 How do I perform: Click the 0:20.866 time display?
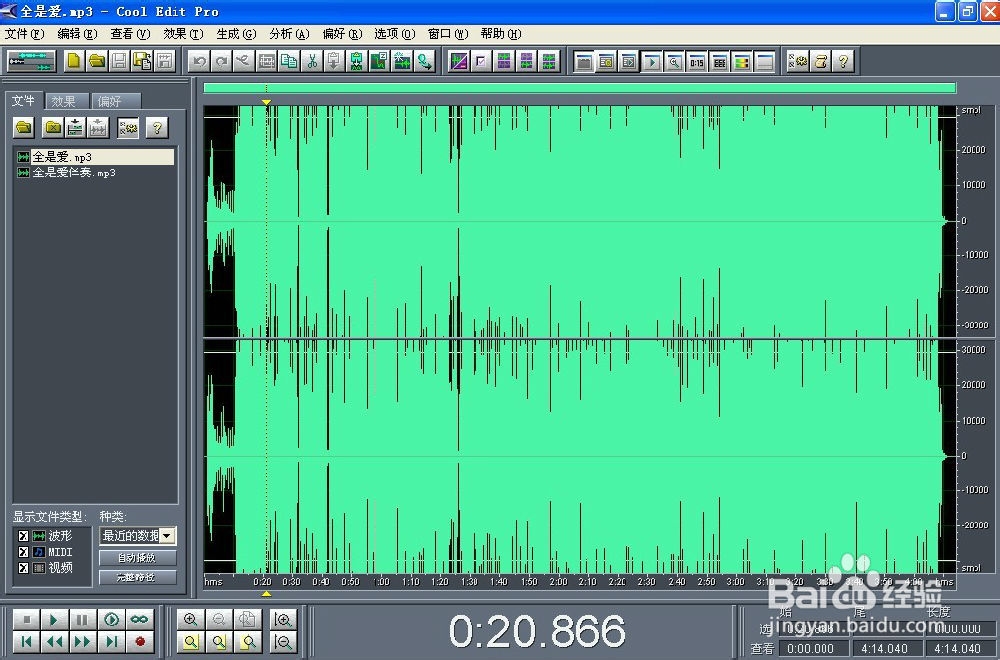pyautogui.click(x=537, y=631)
